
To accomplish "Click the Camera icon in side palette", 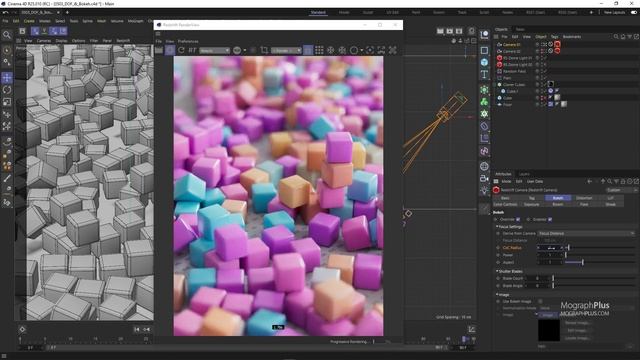I will [484, 178].
